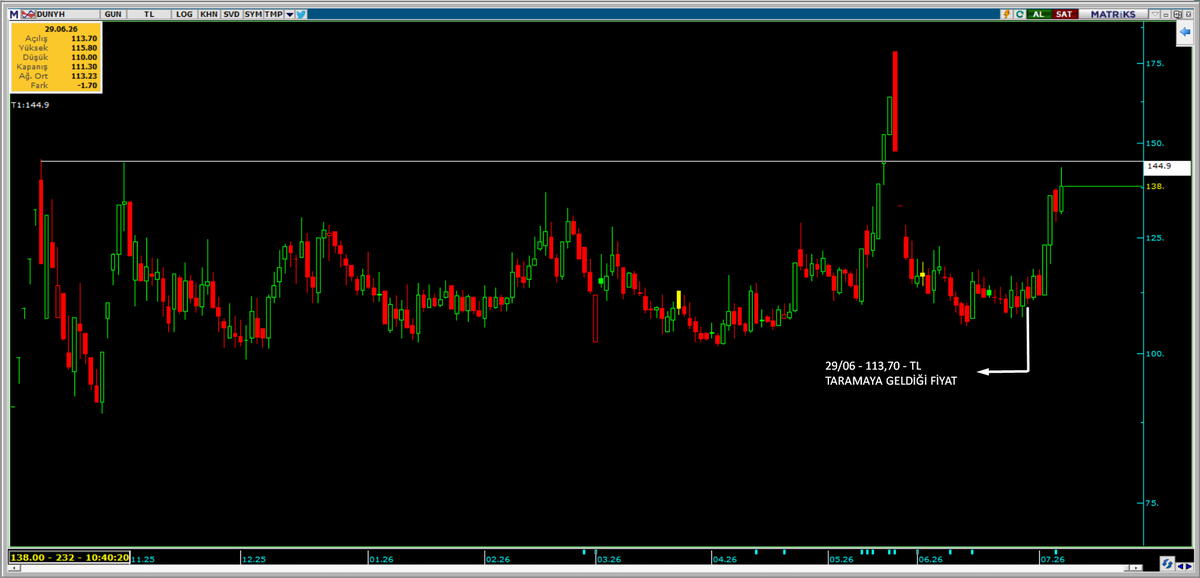Click the Ağ. Ort 113.23 value
The image size is (1200, 578).
[x=82, y=76]
